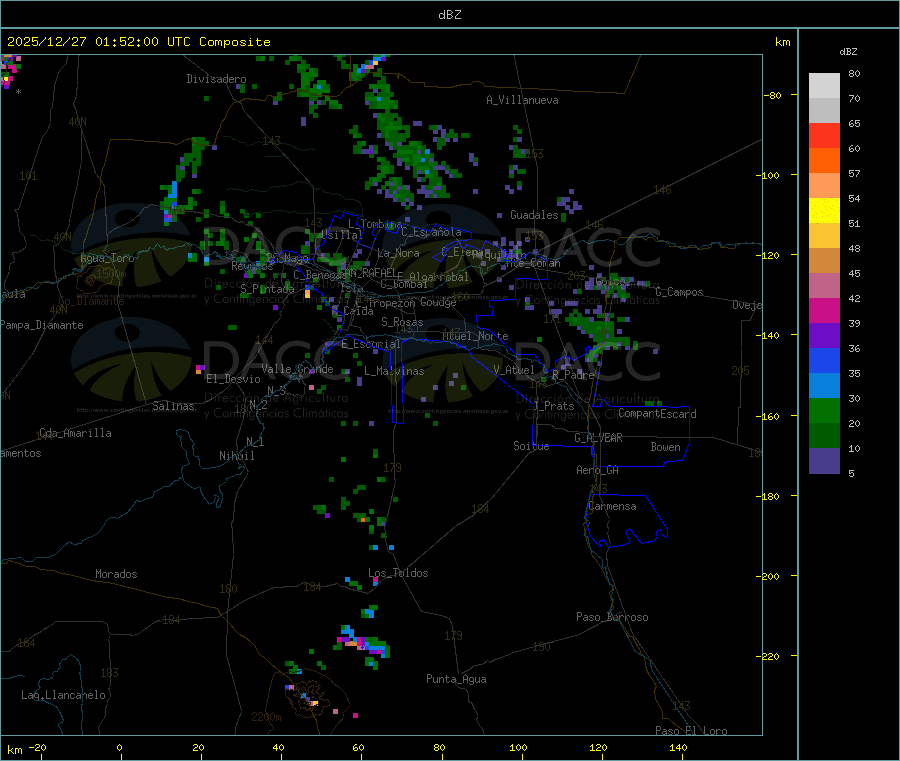This screenshot has width=900, height=761.
Task: Click the L_Malvinas place label
Action: pyautogui.click(x=394, y=371)
